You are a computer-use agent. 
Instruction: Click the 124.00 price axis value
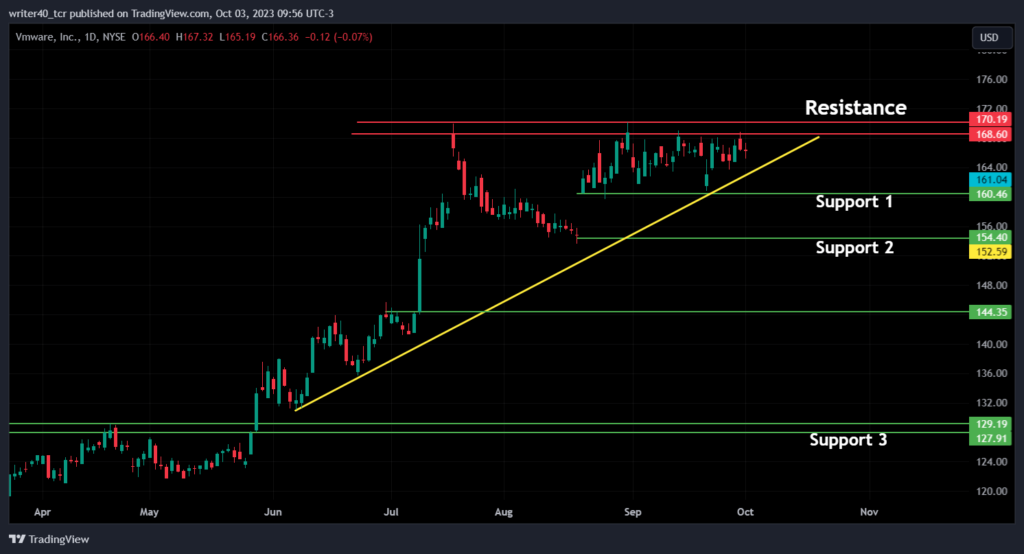click(x=991, y=461)
